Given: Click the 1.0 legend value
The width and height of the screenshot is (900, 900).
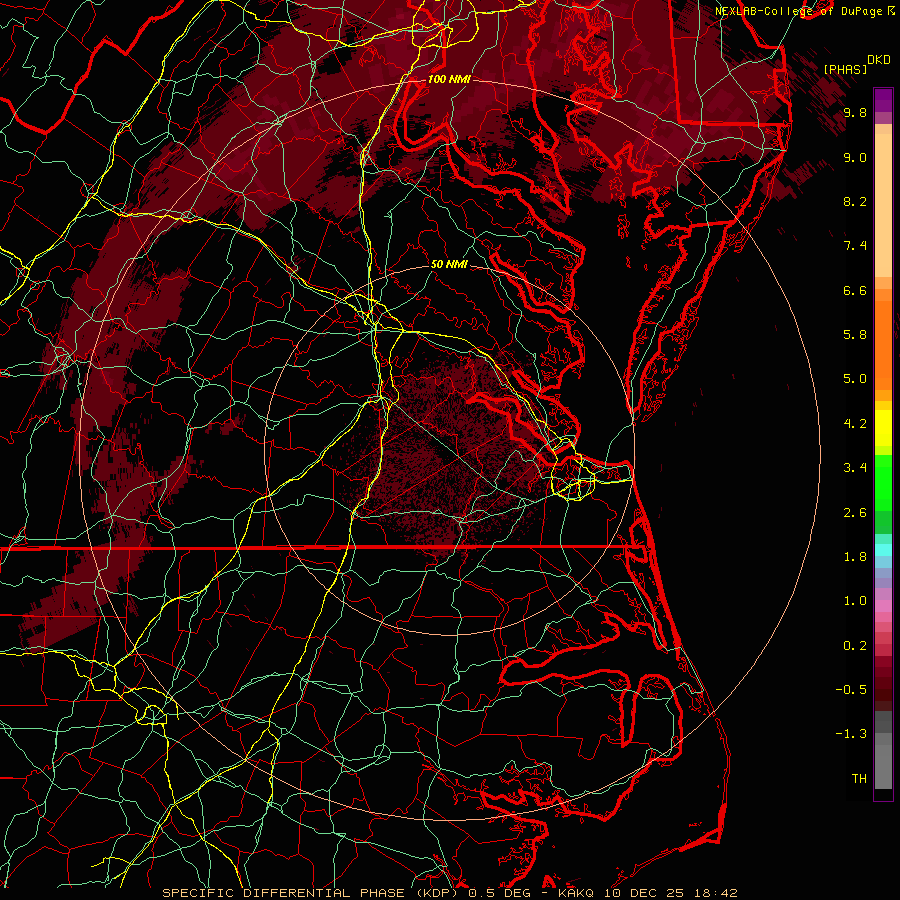Looking at the screenshot, I should 855,601.
